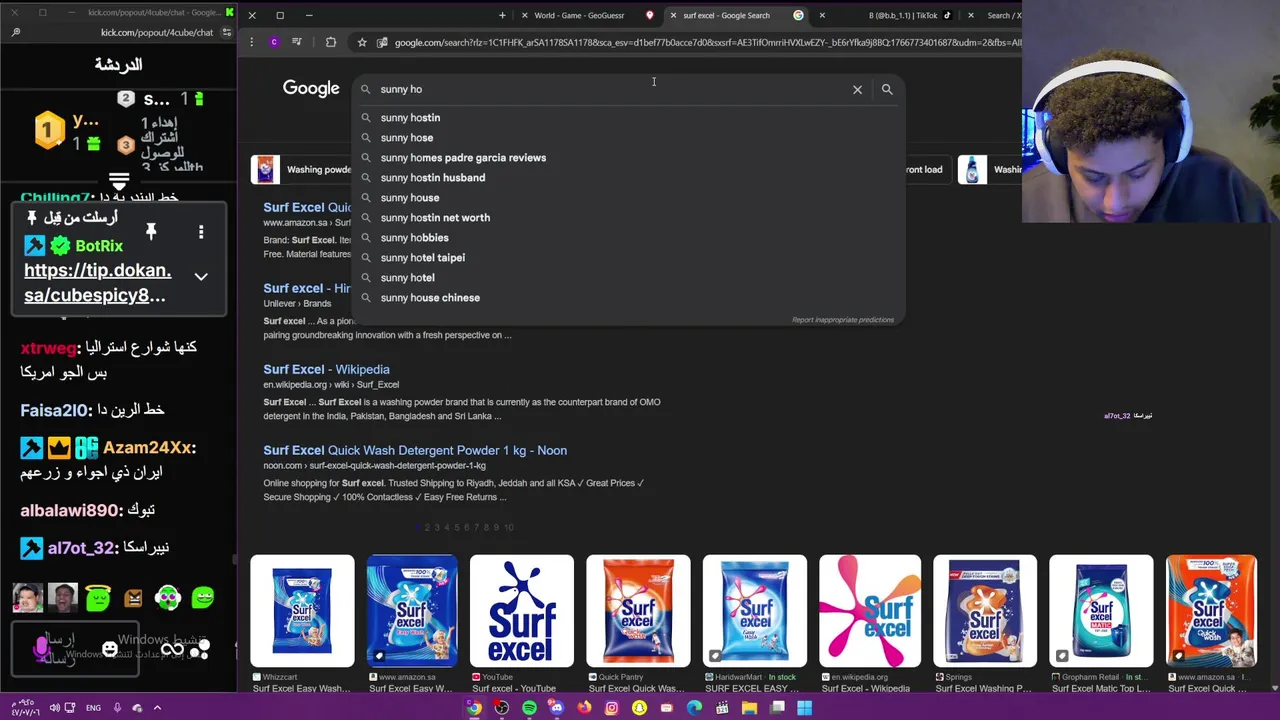This screenshot has width=1280, height=720.
Task: Open the media control icon in browser toolbar
Action: pyautogui.click(x=297, y=42)
